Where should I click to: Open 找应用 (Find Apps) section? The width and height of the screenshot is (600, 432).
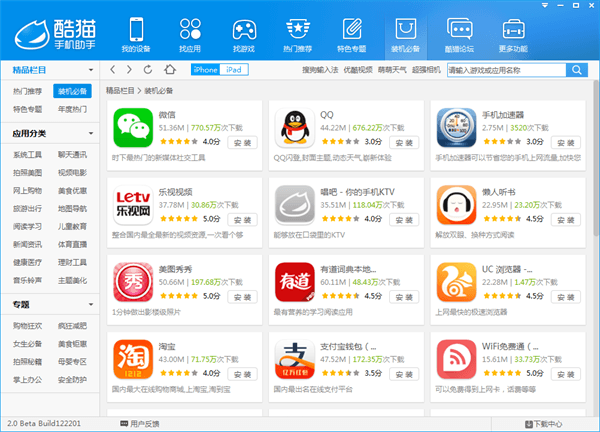(x=188, y=33)
